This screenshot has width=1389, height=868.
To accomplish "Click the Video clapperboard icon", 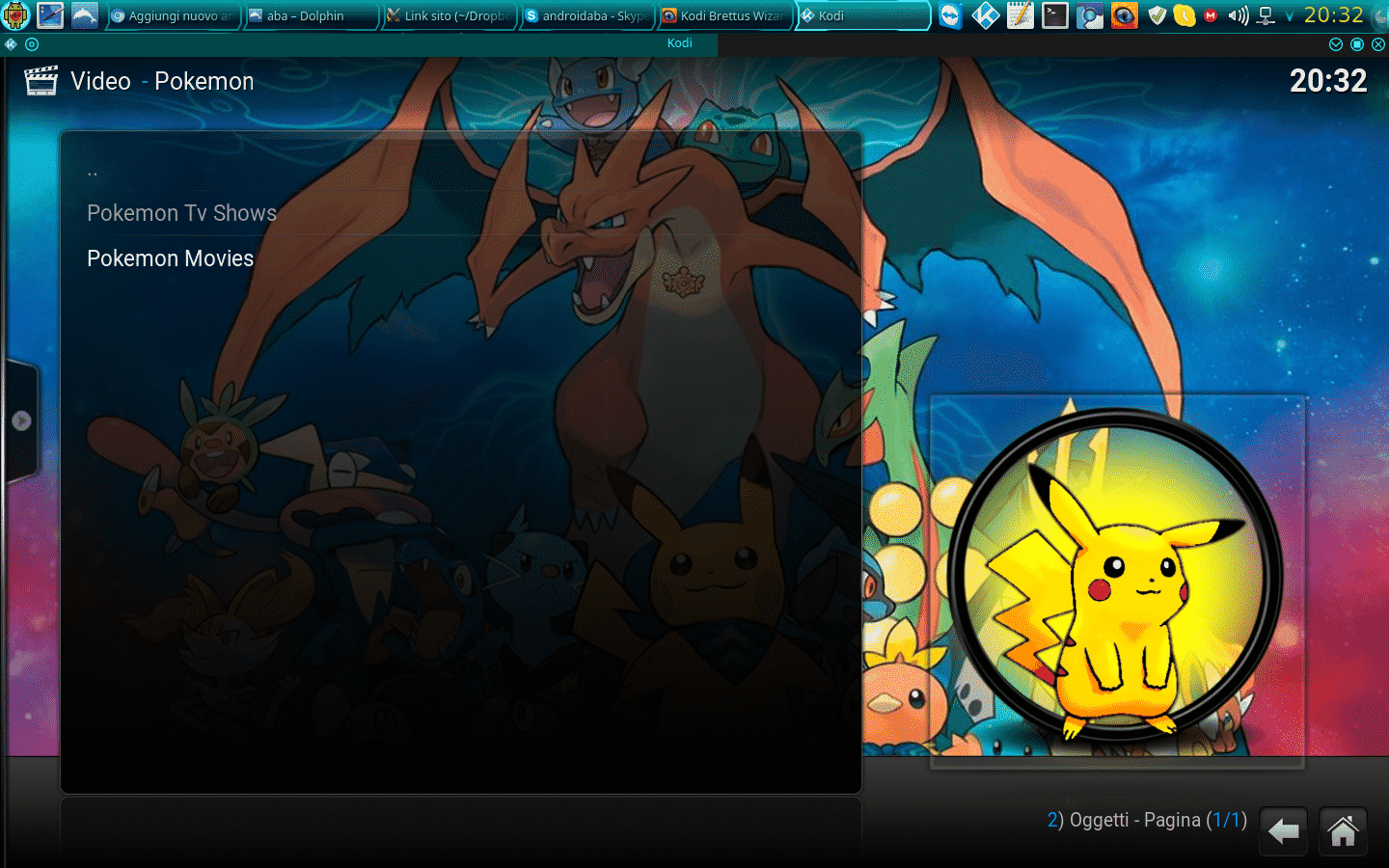I will (x=41, y=81).
